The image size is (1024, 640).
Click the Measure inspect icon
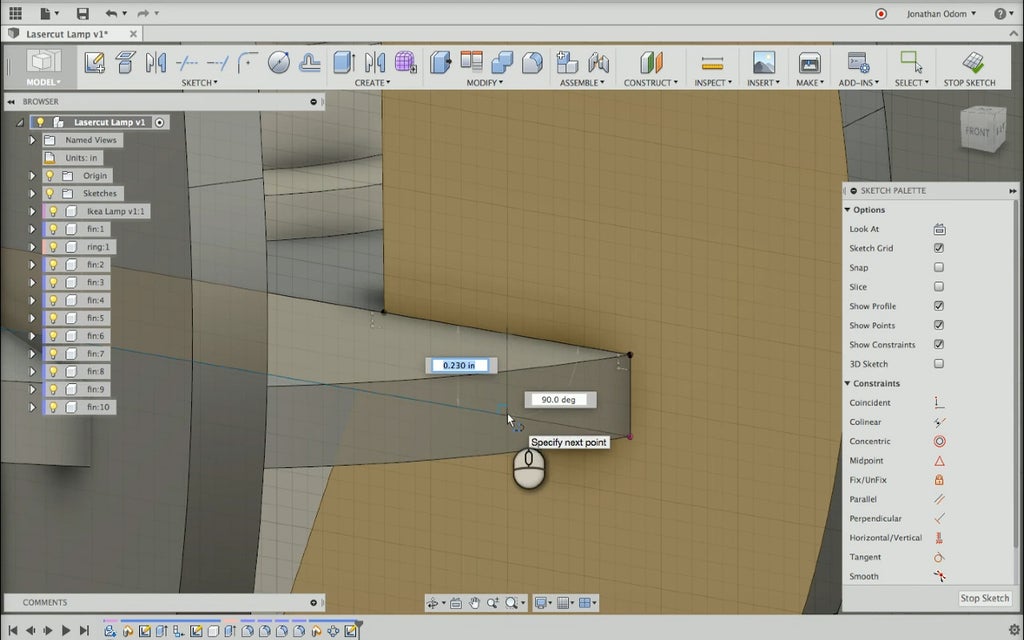point(712,63)
